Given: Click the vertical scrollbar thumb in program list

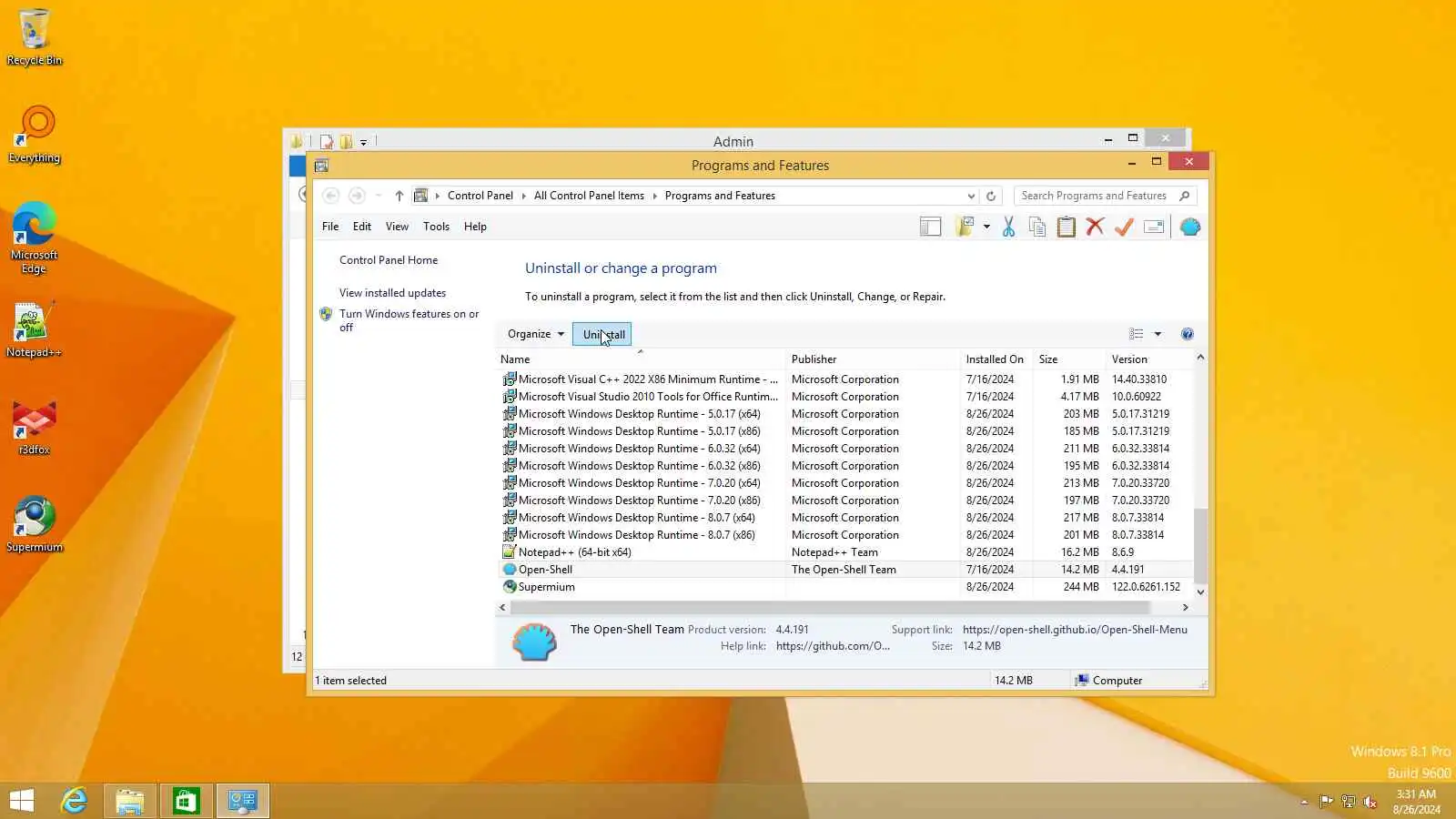Looking at the screenshot, I should tap(1200, 544).
